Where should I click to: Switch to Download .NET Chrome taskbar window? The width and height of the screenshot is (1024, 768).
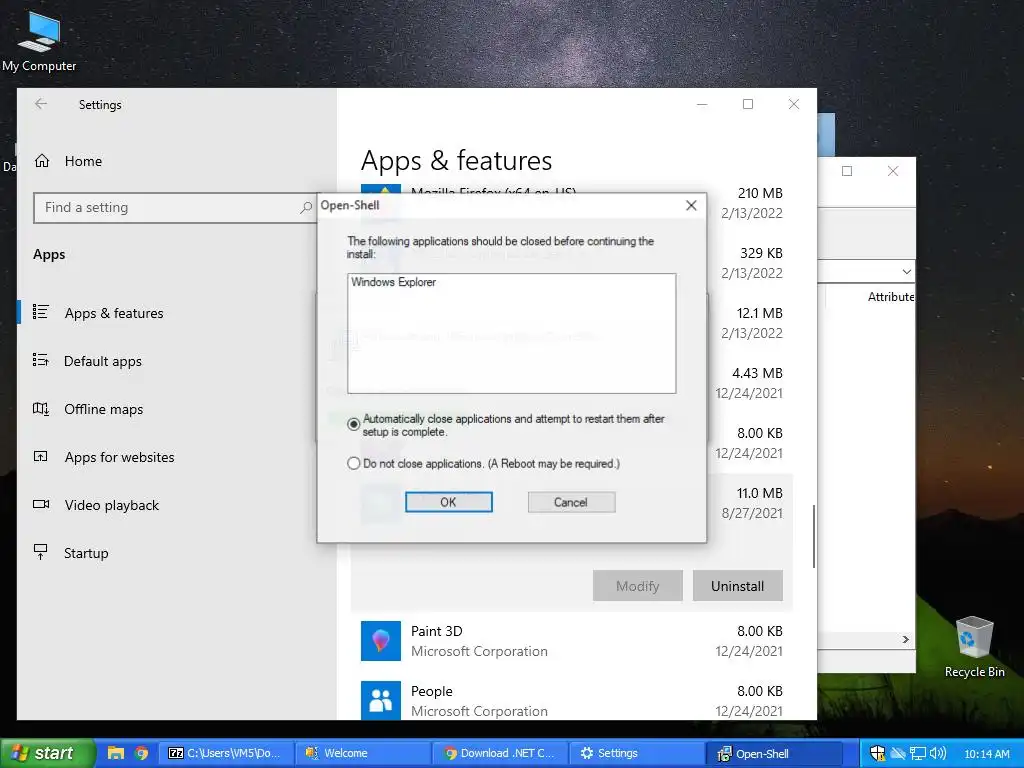click(500, 753)
